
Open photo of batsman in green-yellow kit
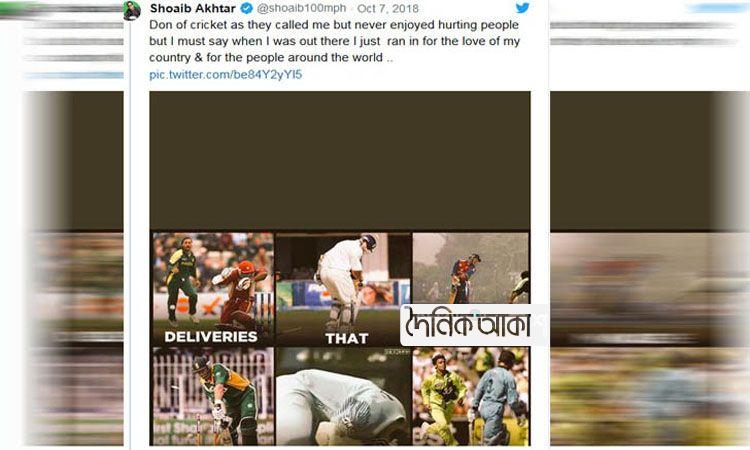[212, 396]
